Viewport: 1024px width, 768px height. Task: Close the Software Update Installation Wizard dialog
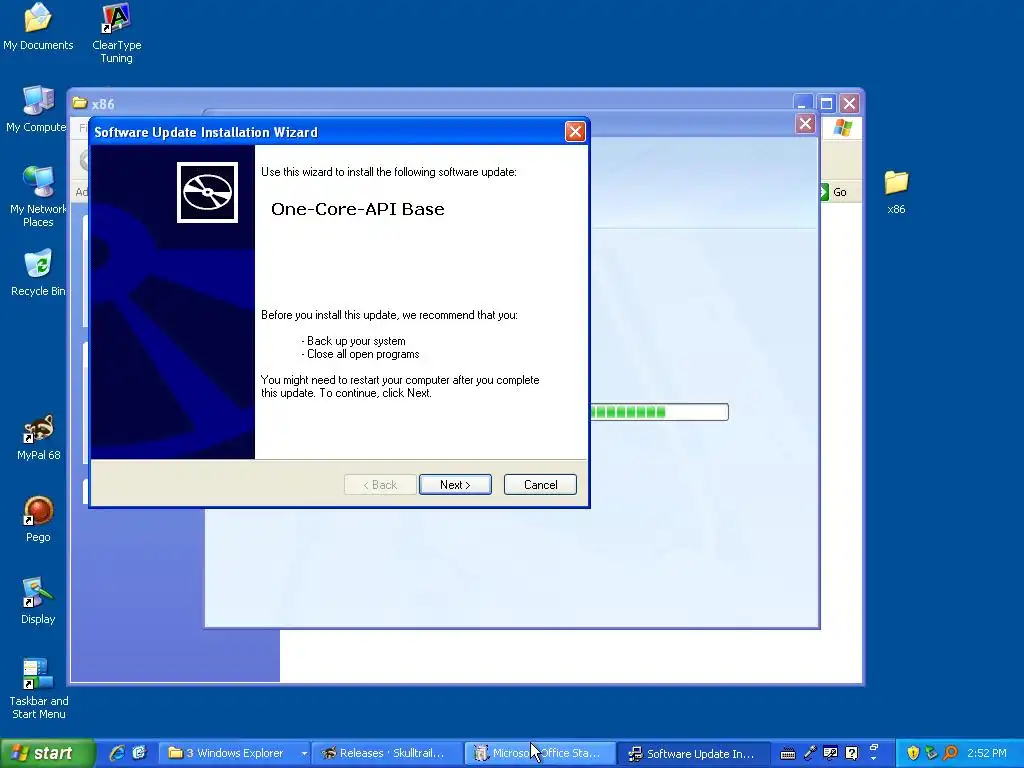click(575, 131)
